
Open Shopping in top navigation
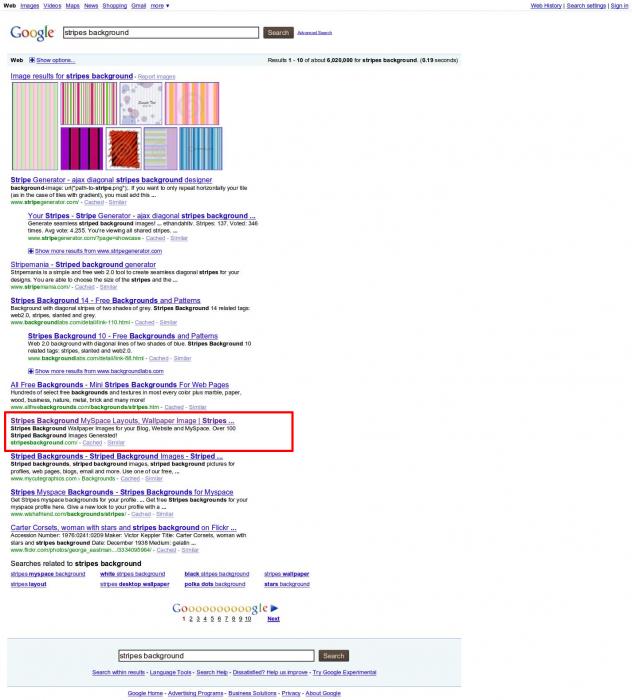114,6
